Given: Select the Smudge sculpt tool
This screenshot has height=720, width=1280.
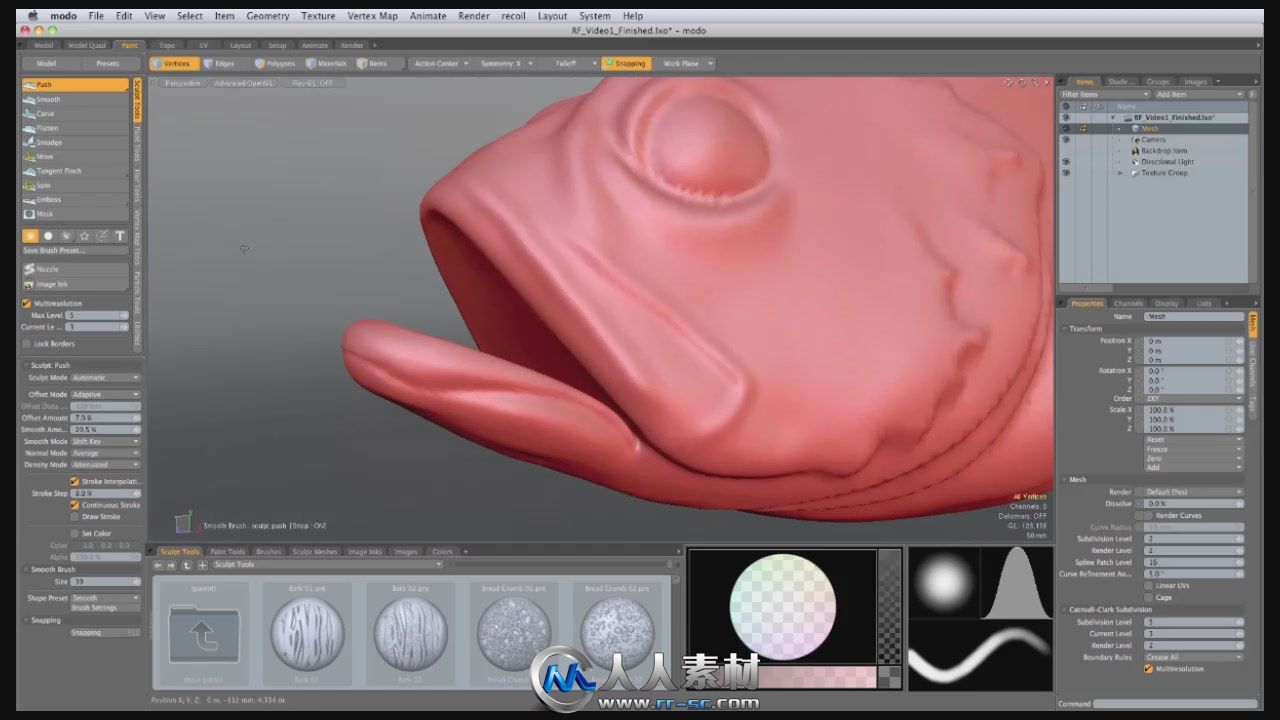Looking at the screenshot, I should point(75,142).
